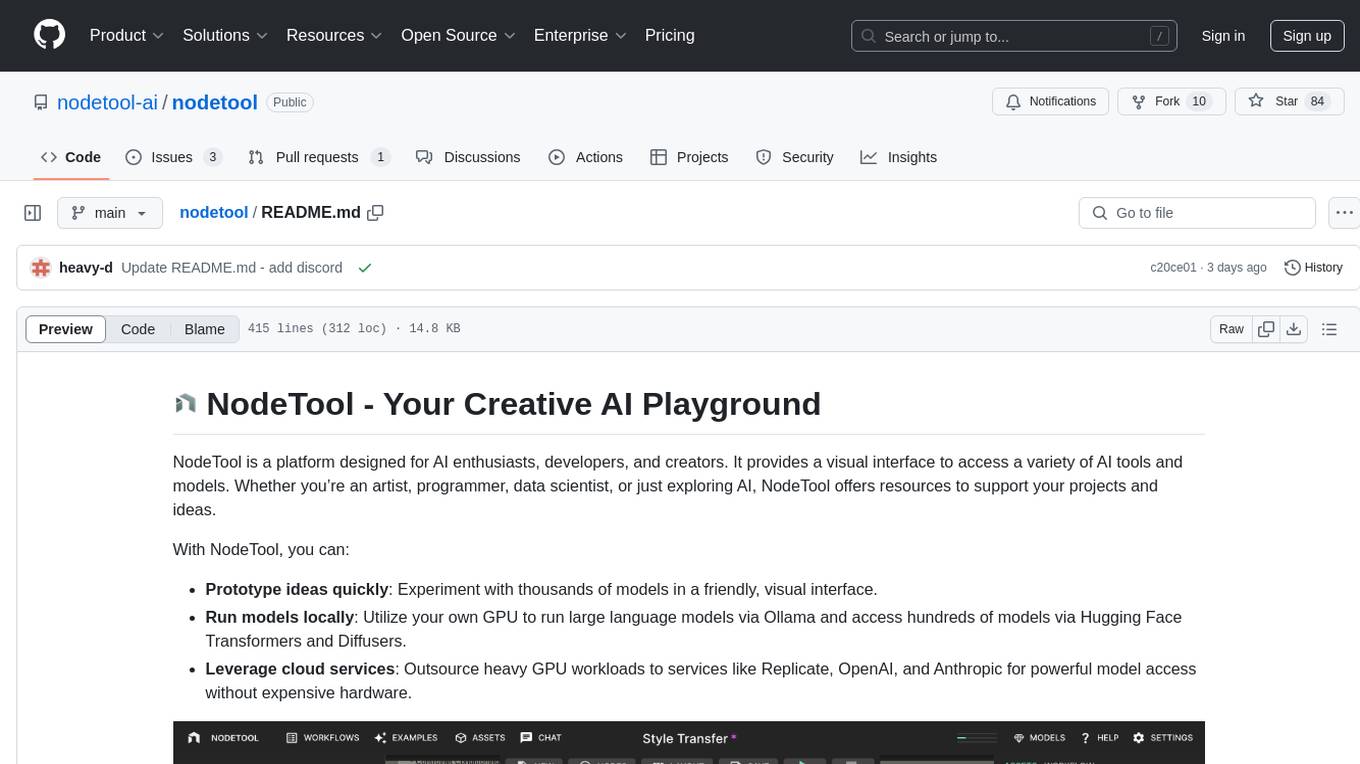
Task: Open file History
Action: click(1313, 268)
